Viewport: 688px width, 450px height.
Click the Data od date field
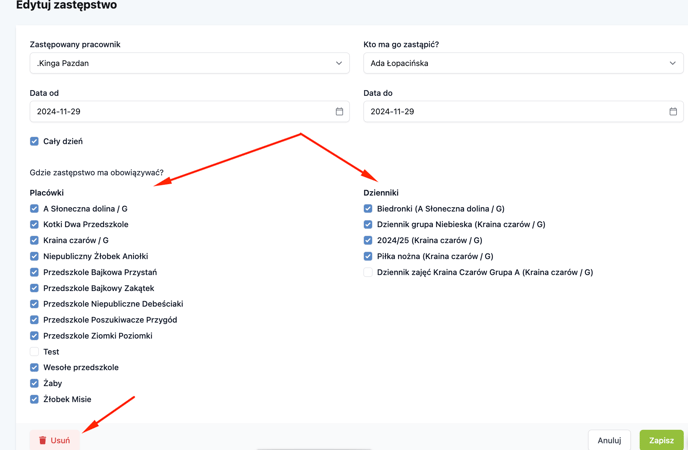pos(190,111)
